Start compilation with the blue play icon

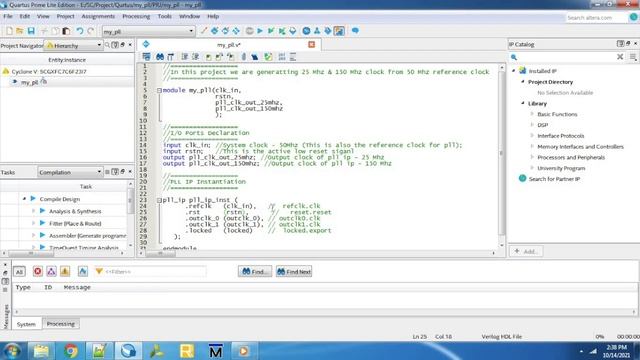coord(260,31)
